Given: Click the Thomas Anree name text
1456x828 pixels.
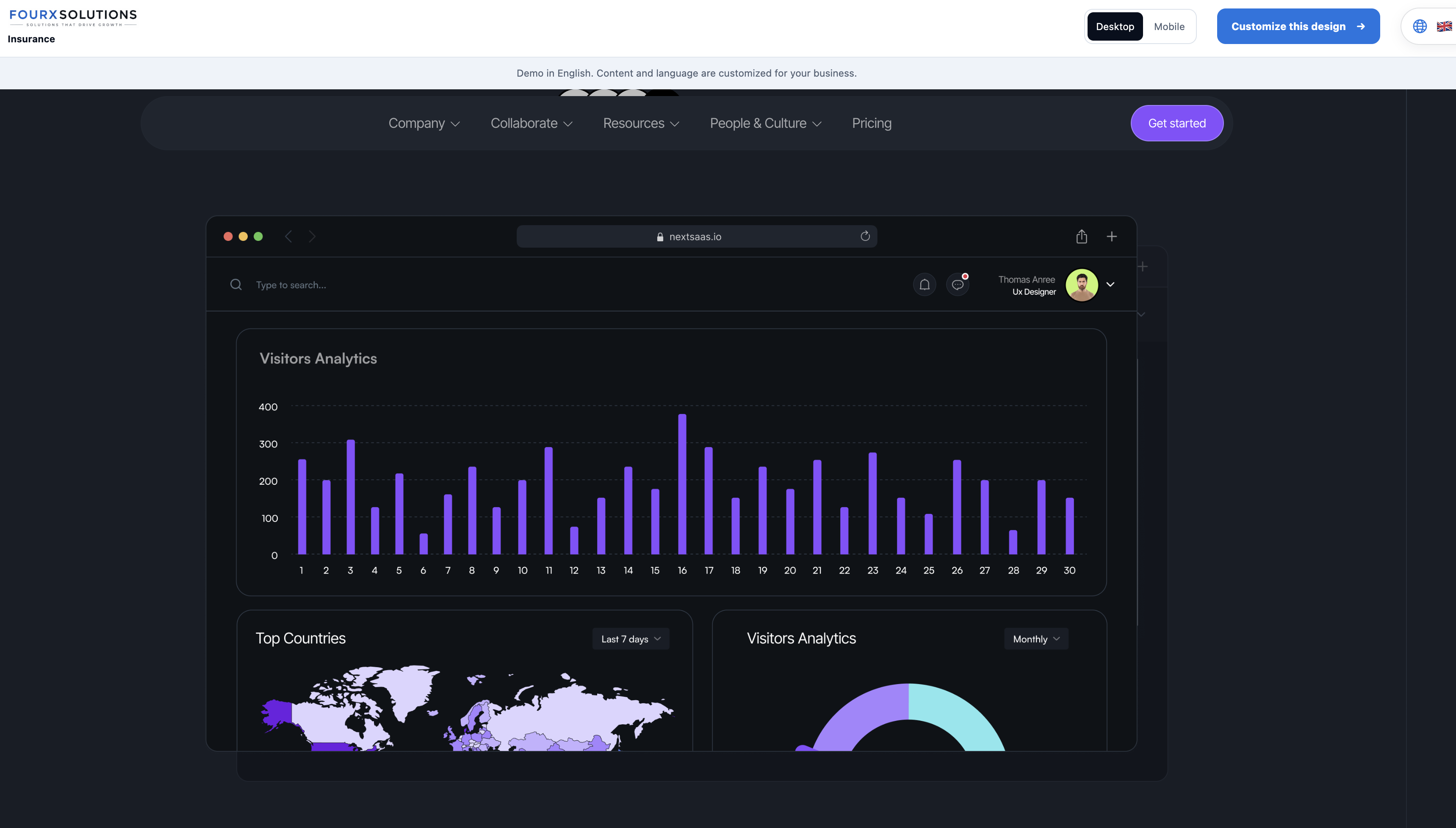Looking at the screenshot, I should click(x=1027, y=279).
